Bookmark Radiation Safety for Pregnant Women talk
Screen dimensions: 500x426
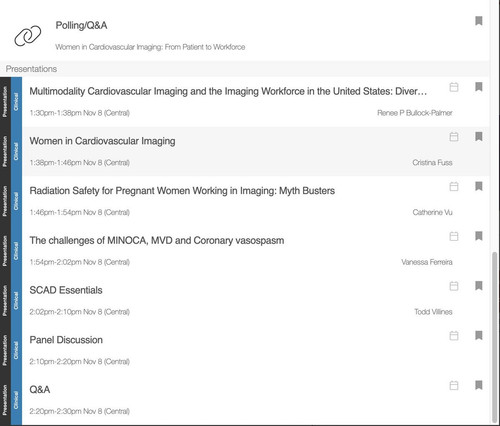pos(479,186)
